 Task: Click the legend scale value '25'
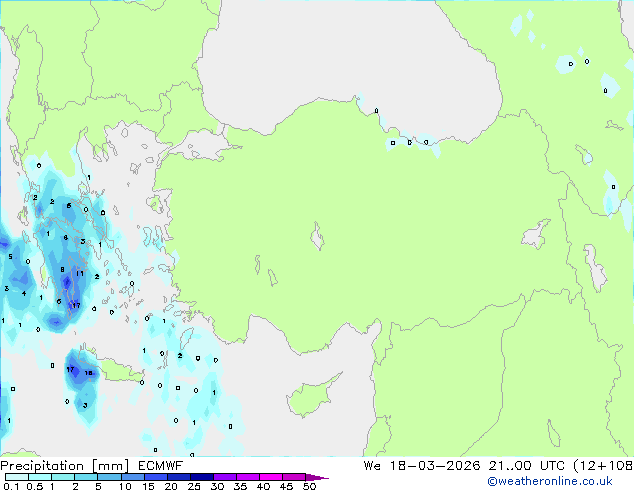click(194, 486)
